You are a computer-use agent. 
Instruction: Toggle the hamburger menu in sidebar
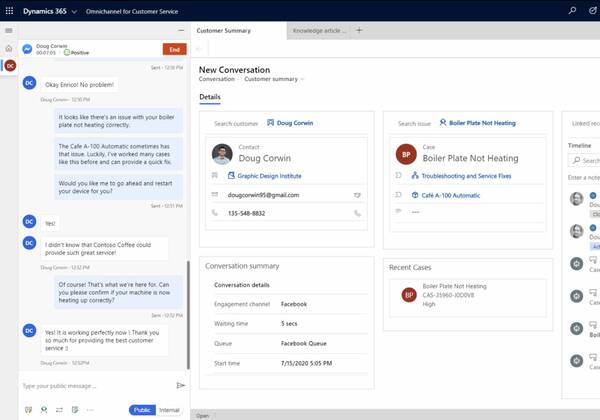point(9,31)
